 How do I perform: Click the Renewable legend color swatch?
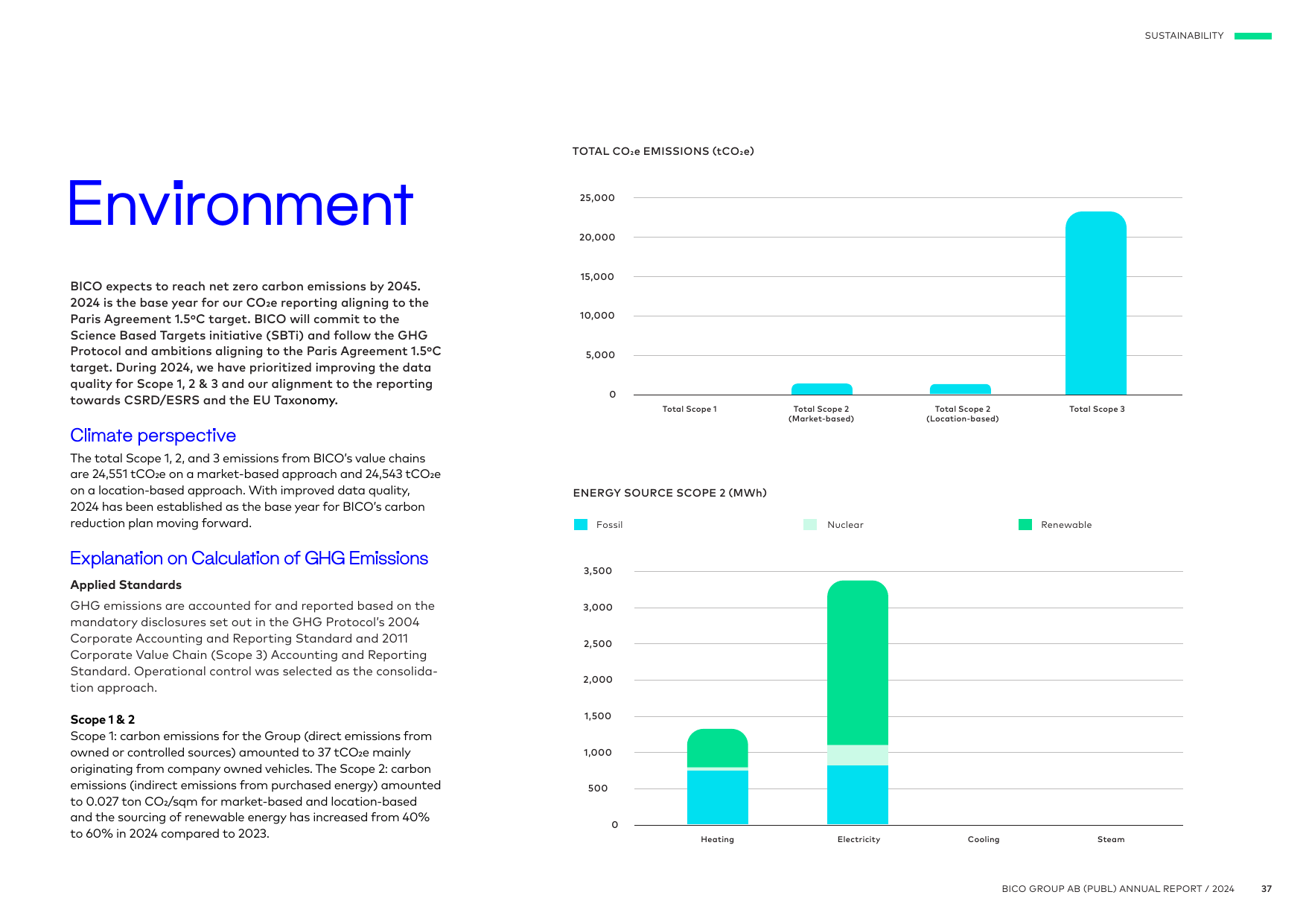point(1025,525)
